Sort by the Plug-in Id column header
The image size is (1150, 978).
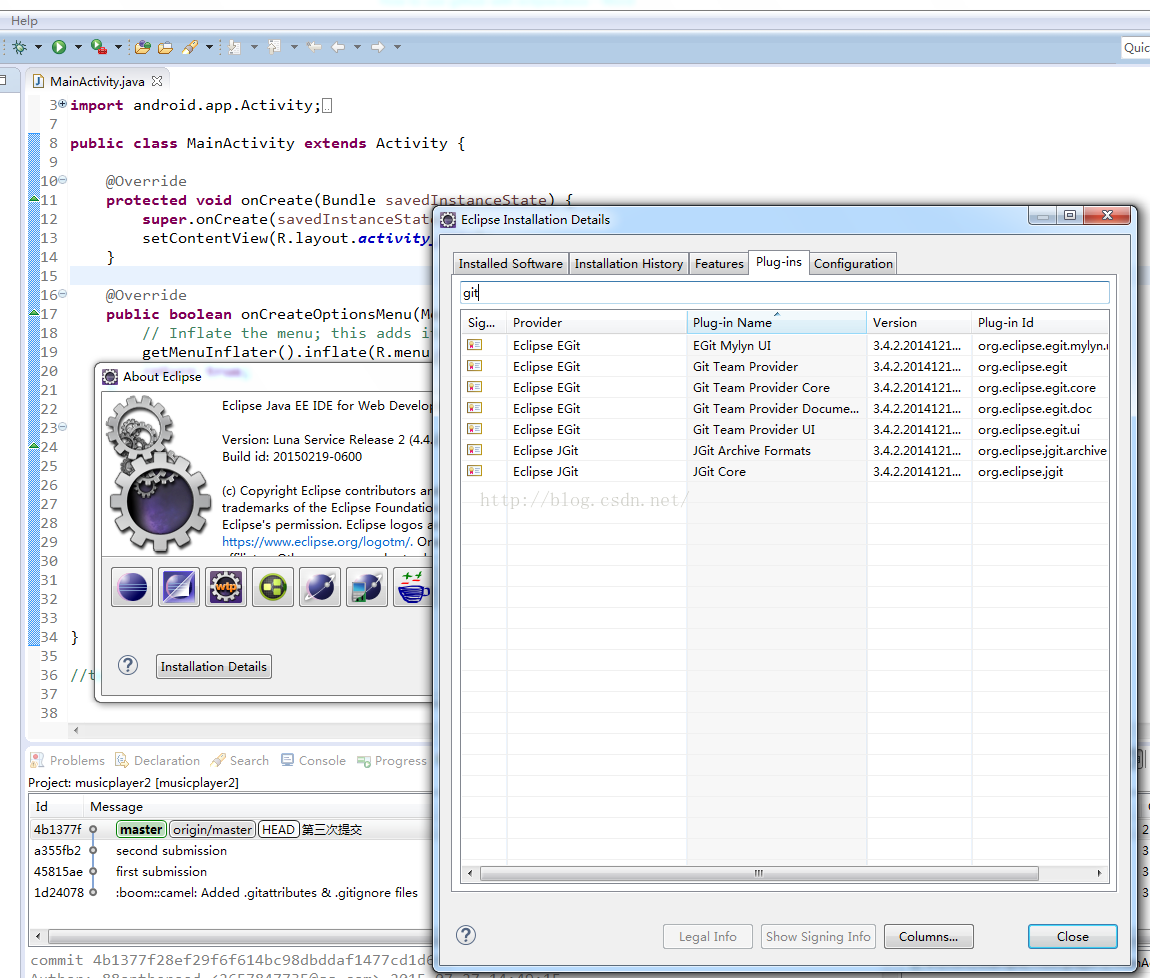(x=1040, y=323)
